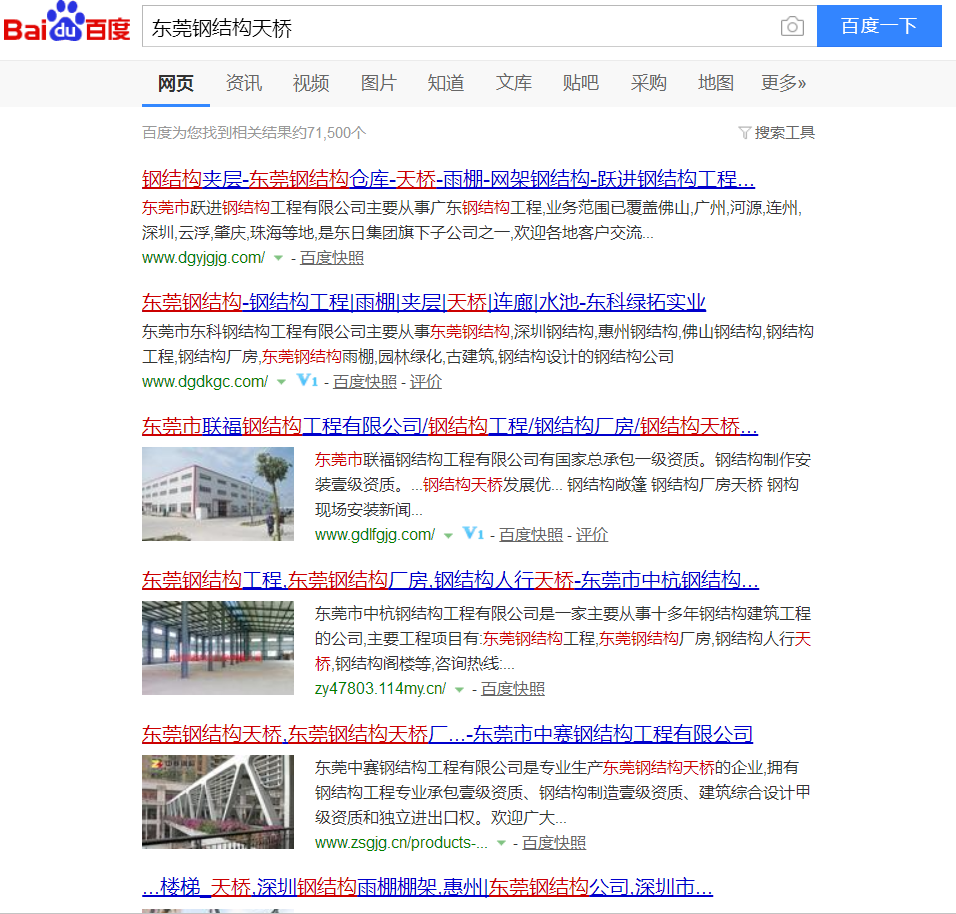956x914 pixels.
Task: Switch to the 知道 tab
Action: click(446, 83)
